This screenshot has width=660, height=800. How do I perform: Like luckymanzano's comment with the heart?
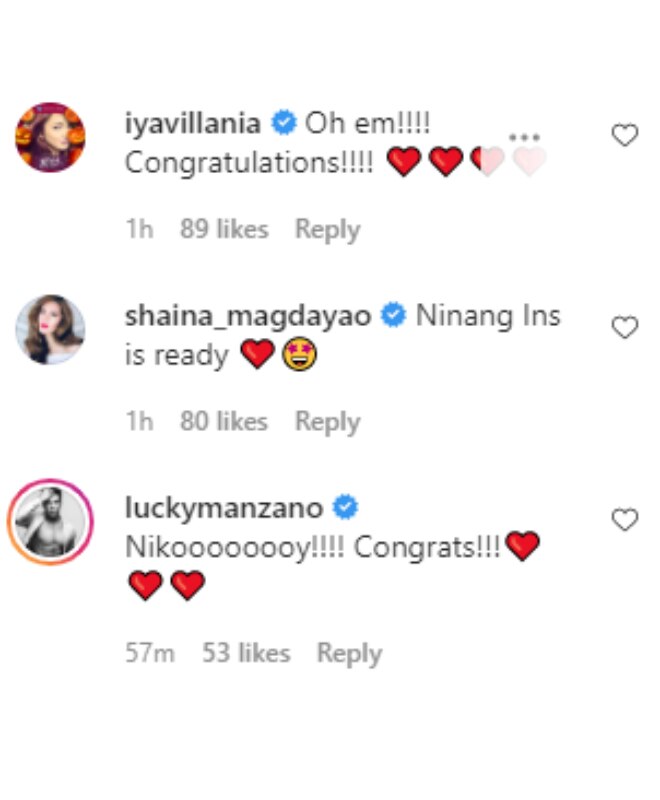pyautogui.click(x=625, y=520)
